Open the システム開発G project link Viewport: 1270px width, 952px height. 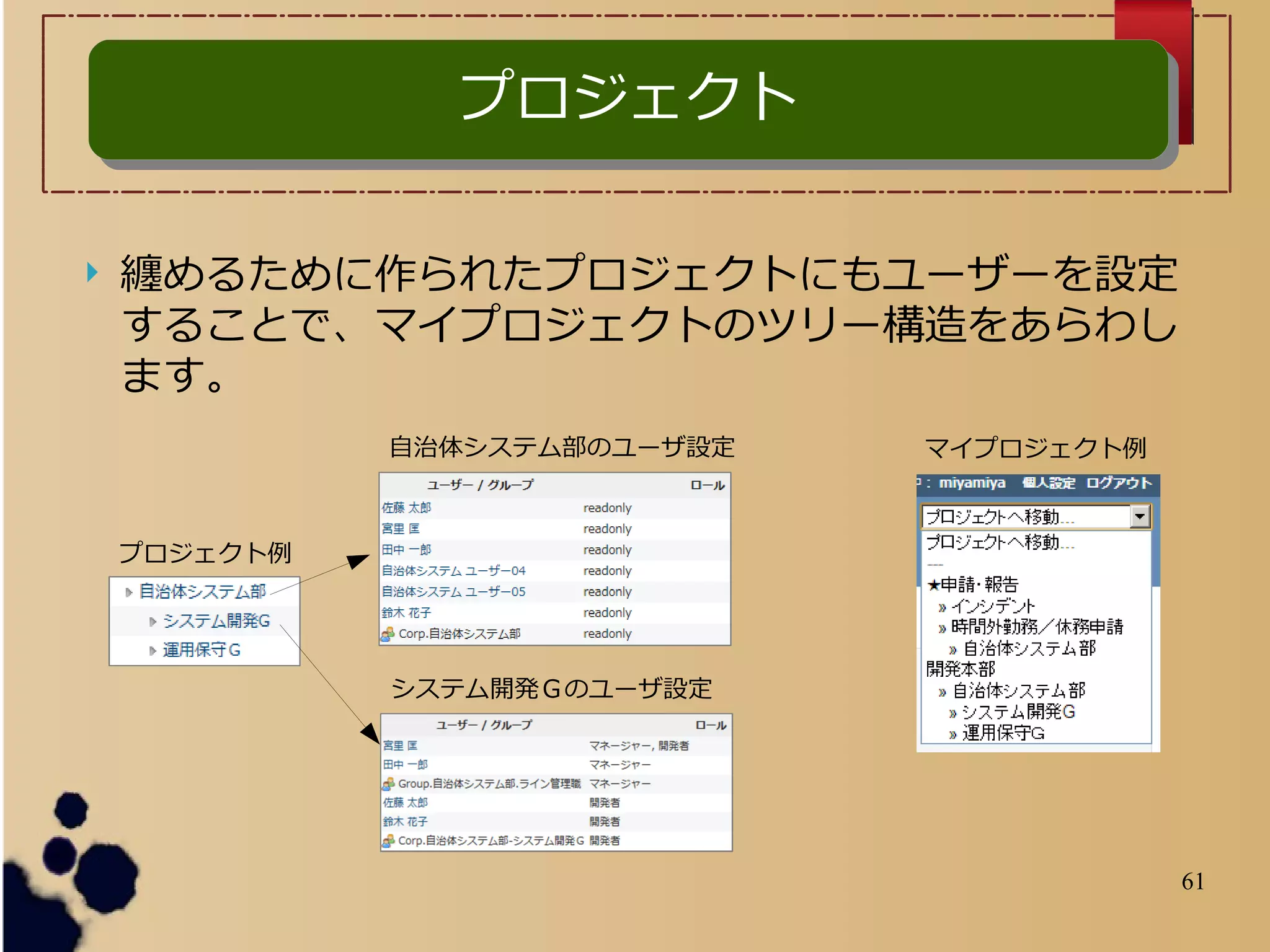pyautogui.click(x=216, y=620)
